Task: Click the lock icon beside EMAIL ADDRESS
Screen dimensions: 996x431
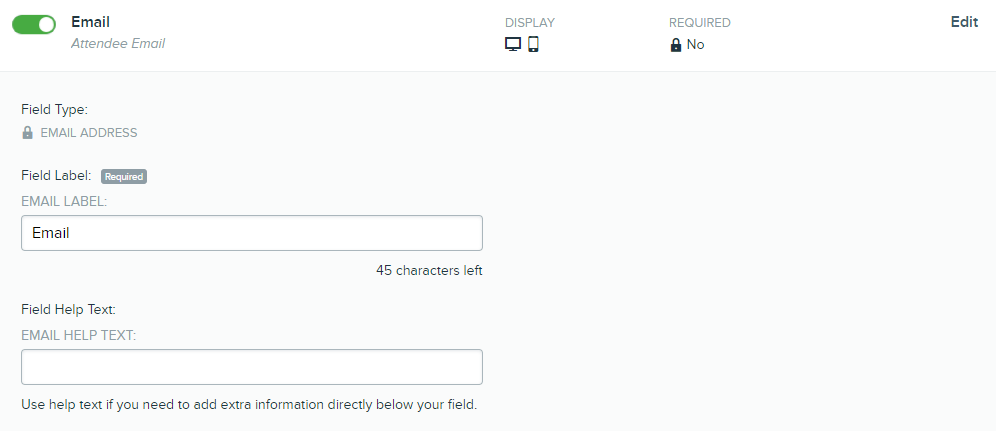Action: tap(27, 133)
